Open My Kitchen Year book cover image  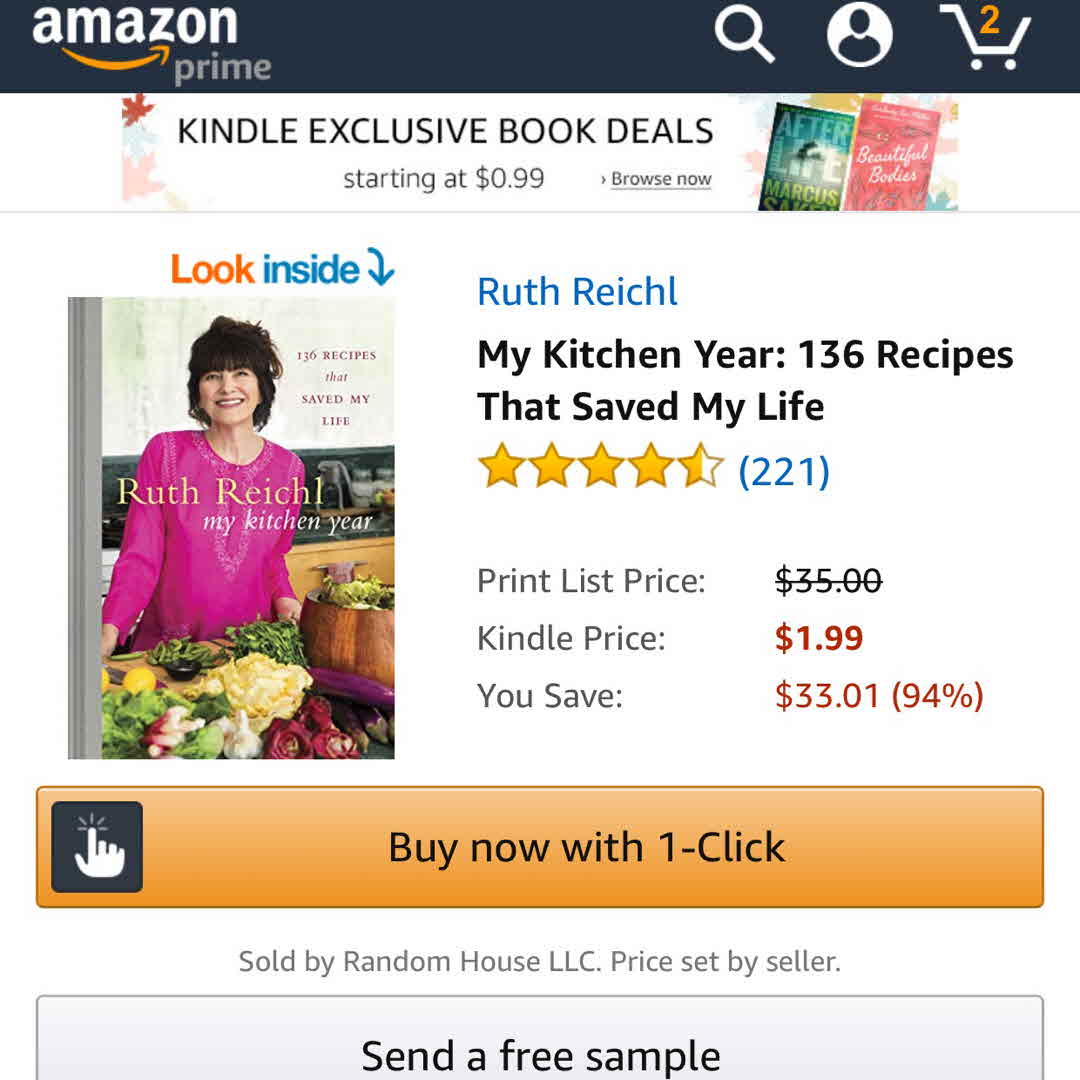[x=231, y=528]
